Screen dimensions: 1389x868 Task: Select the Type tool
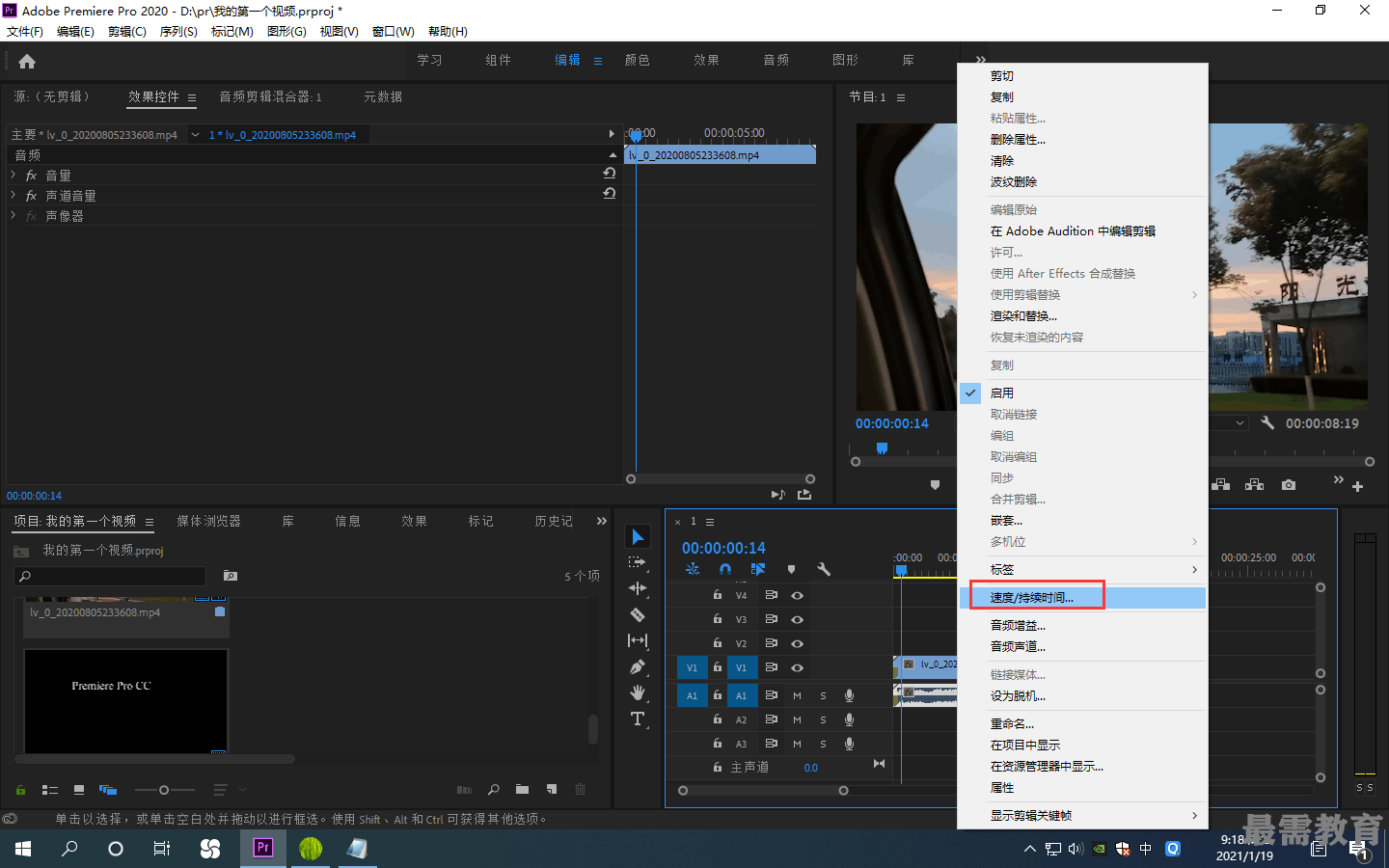(x=638, y=719)
